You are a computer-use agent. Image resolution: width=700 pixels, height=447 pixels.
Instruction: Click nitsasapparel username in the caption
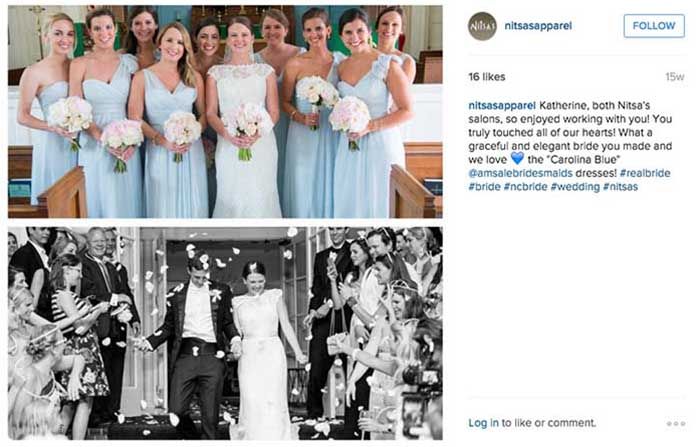[502, 106]
